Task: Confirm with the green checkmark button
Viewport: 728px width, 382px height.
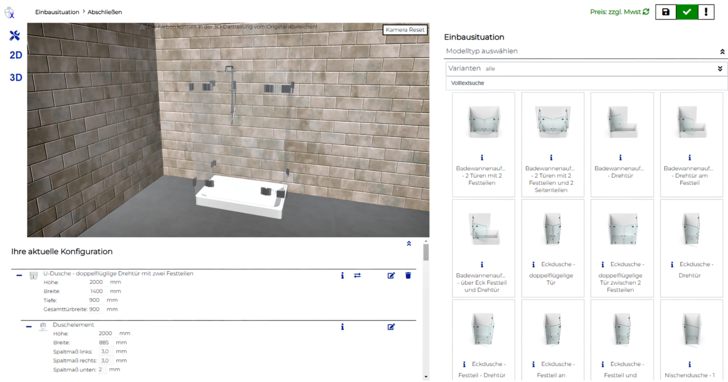Action: point(687,12)
